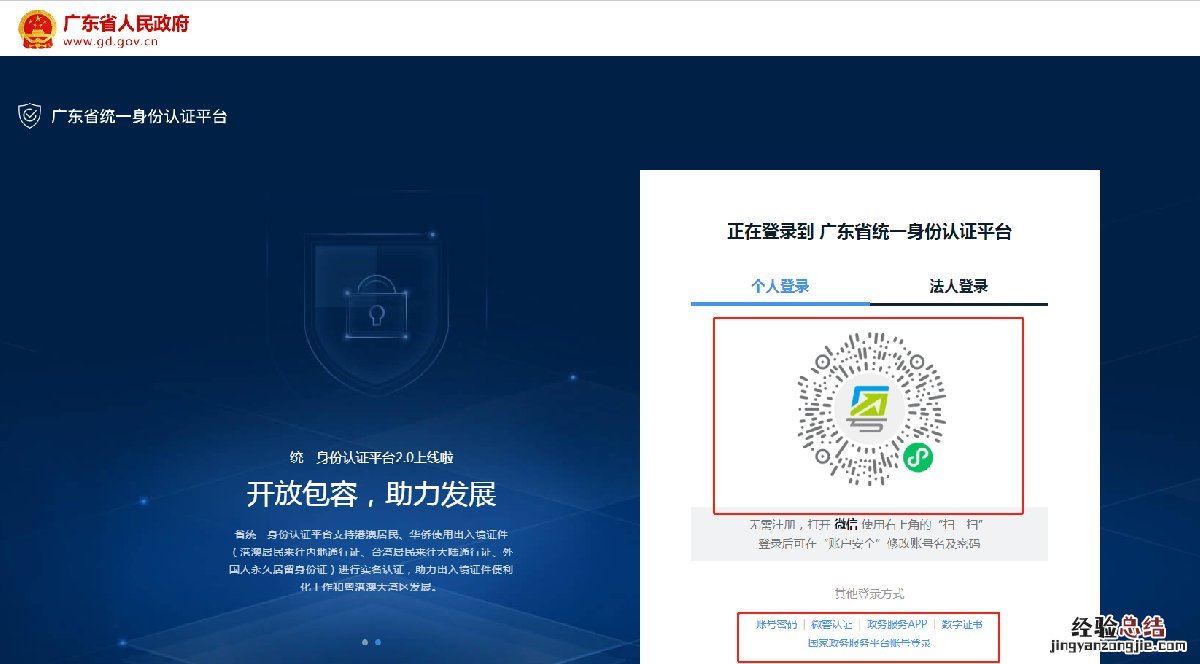The image size is (1200, 664).
Task: Choose 数字证书 login method
Action: [x=962, y=624]
